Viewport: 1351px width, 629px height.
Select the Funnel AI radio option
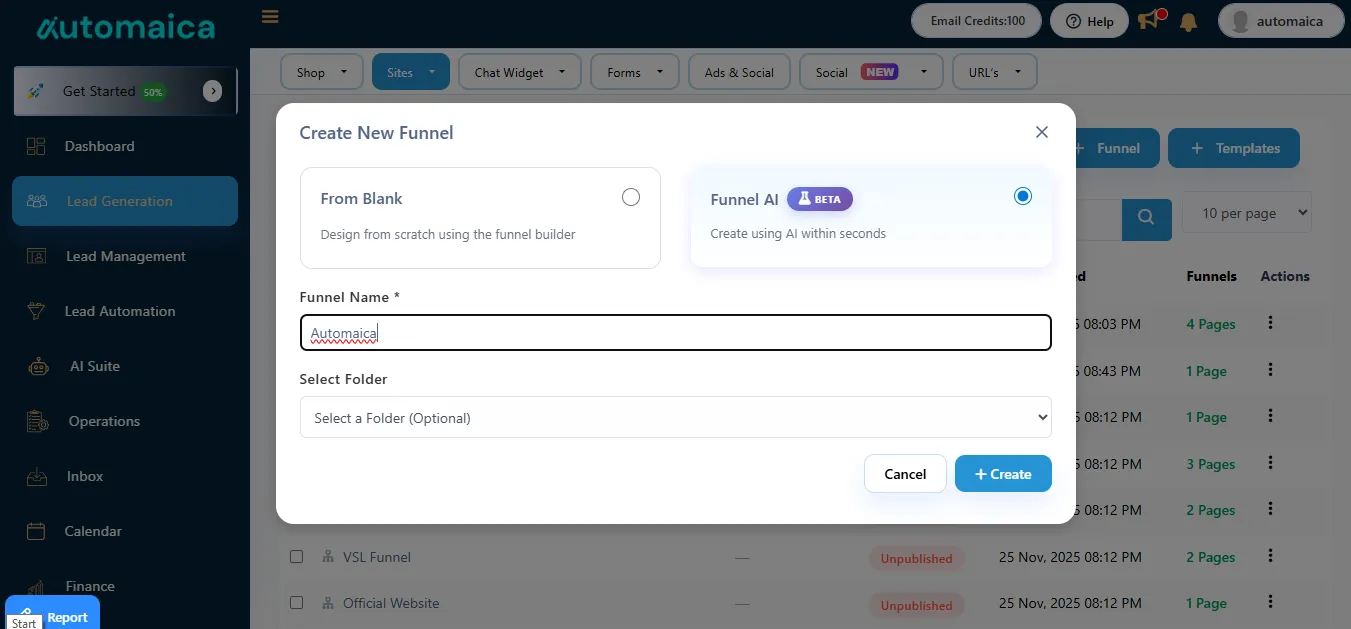point(1022,196)
